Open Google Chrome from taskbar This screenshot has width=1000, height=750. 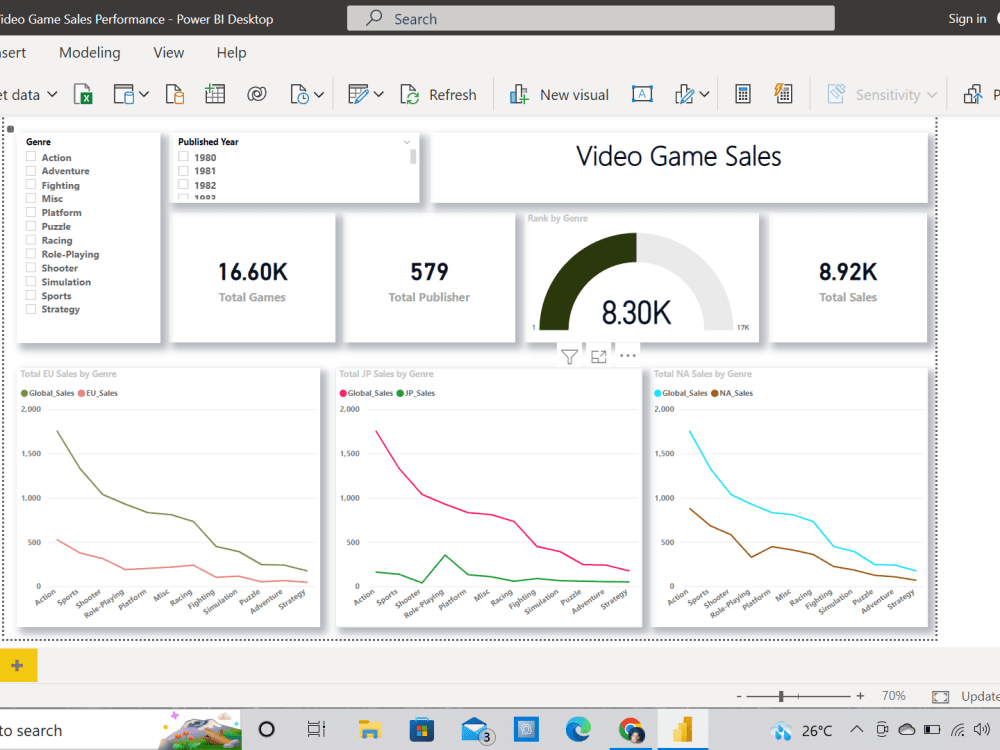631,729
